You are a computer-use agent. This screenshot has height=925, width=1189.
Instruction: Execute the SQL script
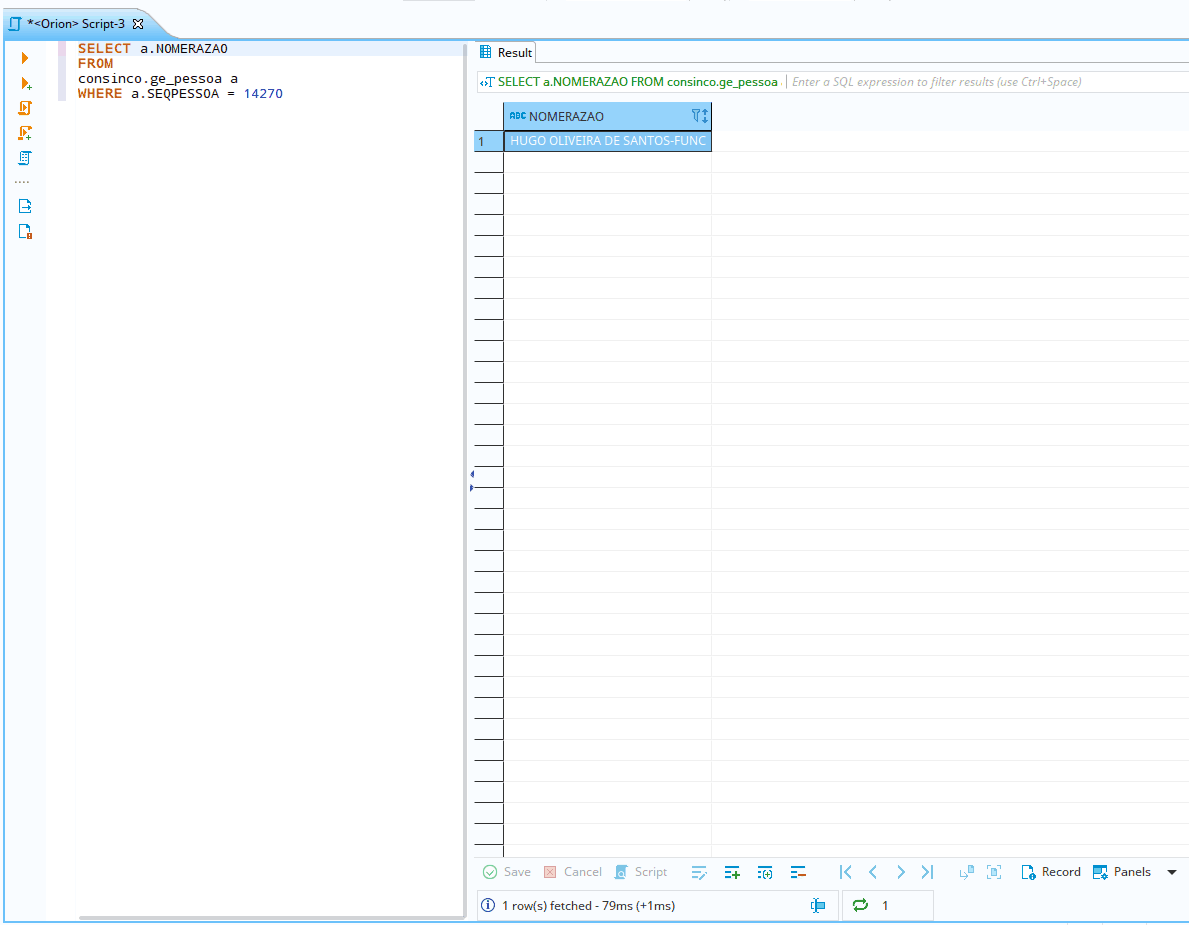(25, 107)
